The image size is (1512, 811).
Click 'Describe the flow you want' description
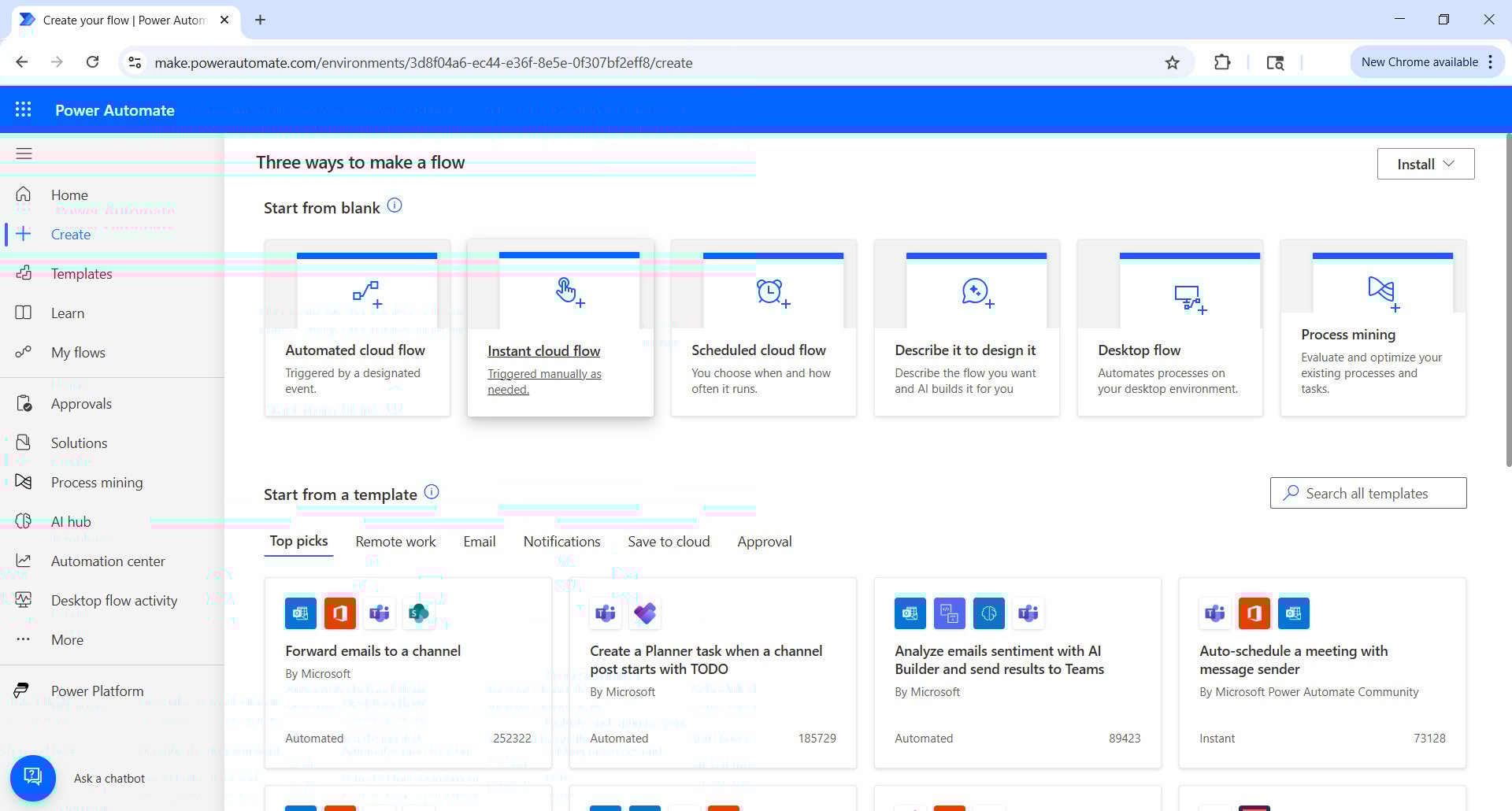pos(965,381)
